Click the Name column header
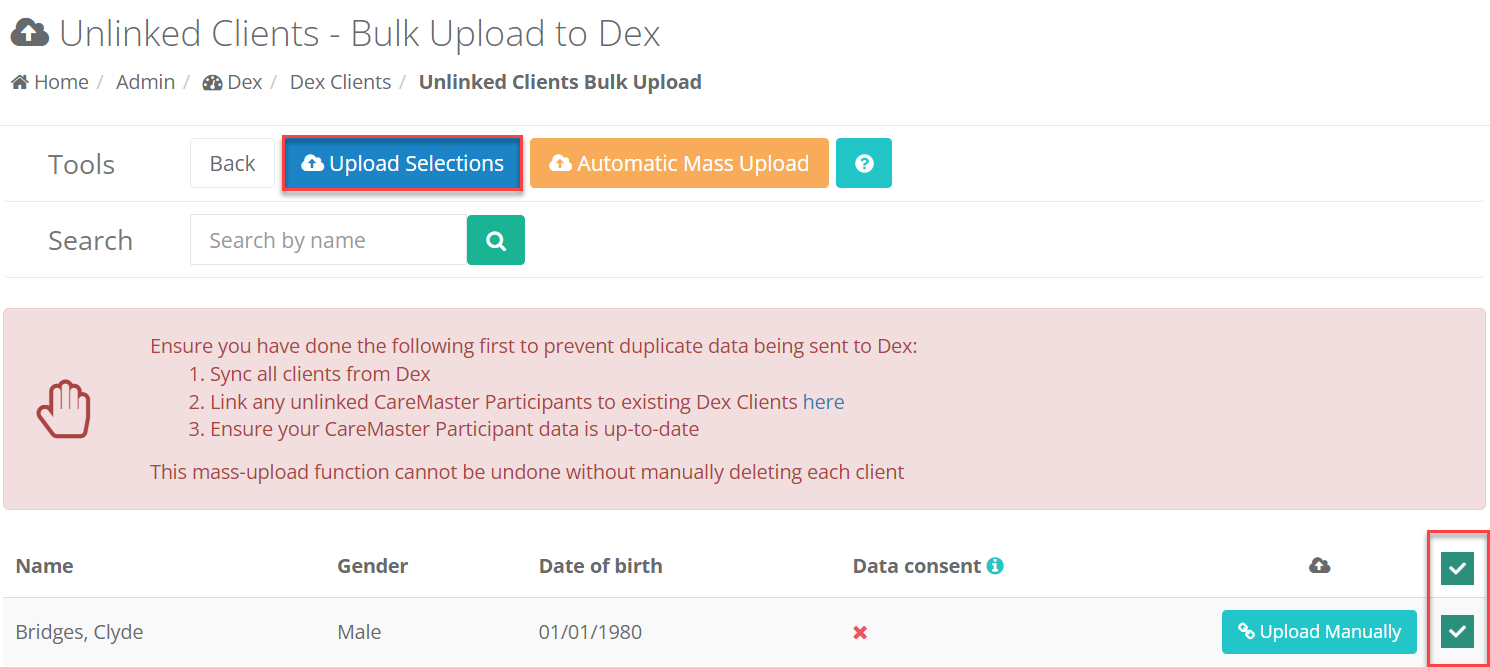The image size is (1490, 667). (44, 566)
